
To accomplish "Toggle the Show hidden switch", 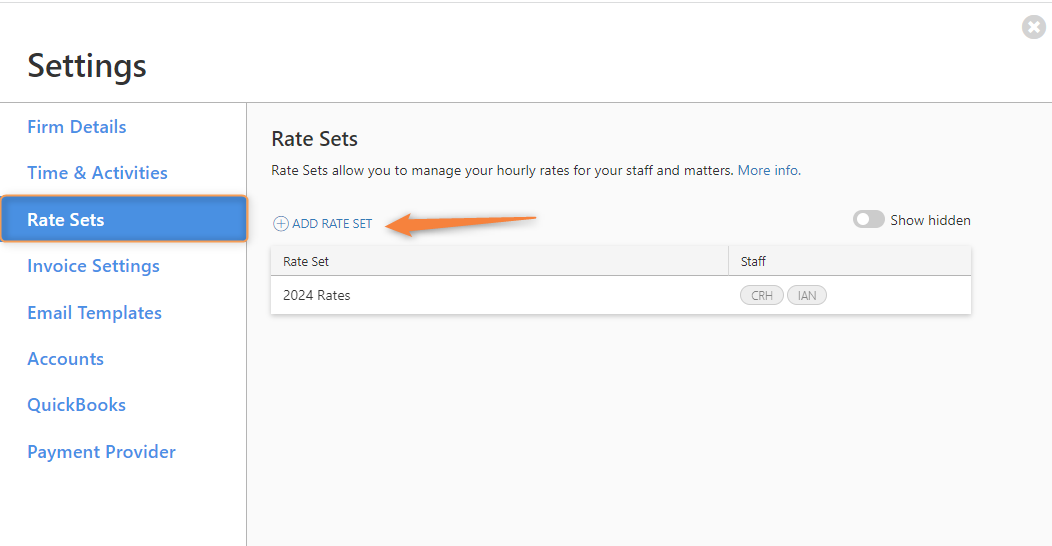I will pyautogui.click(x=868, y=219).
